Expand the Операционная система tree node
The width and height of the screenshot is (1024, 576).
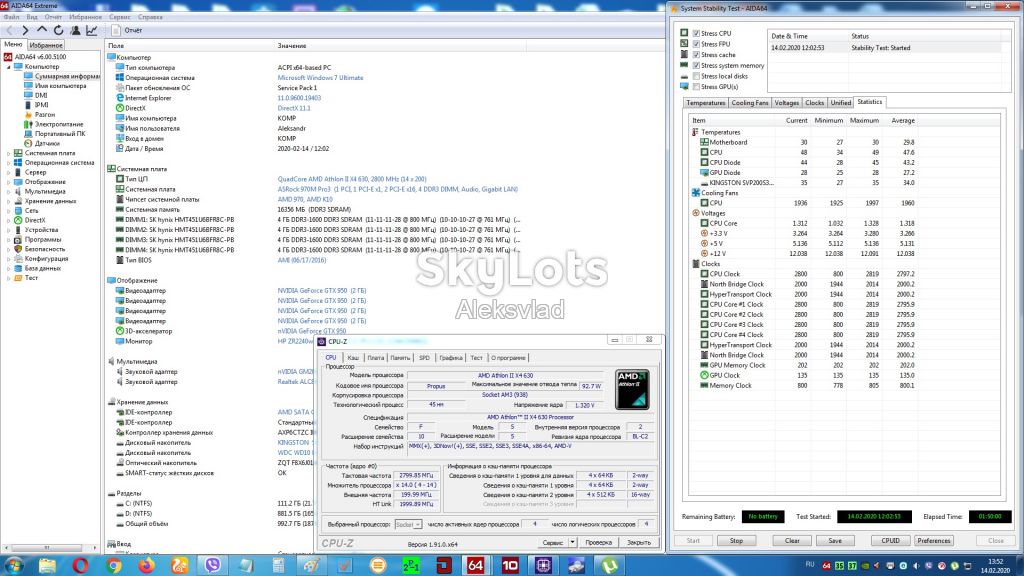(8, 163)
